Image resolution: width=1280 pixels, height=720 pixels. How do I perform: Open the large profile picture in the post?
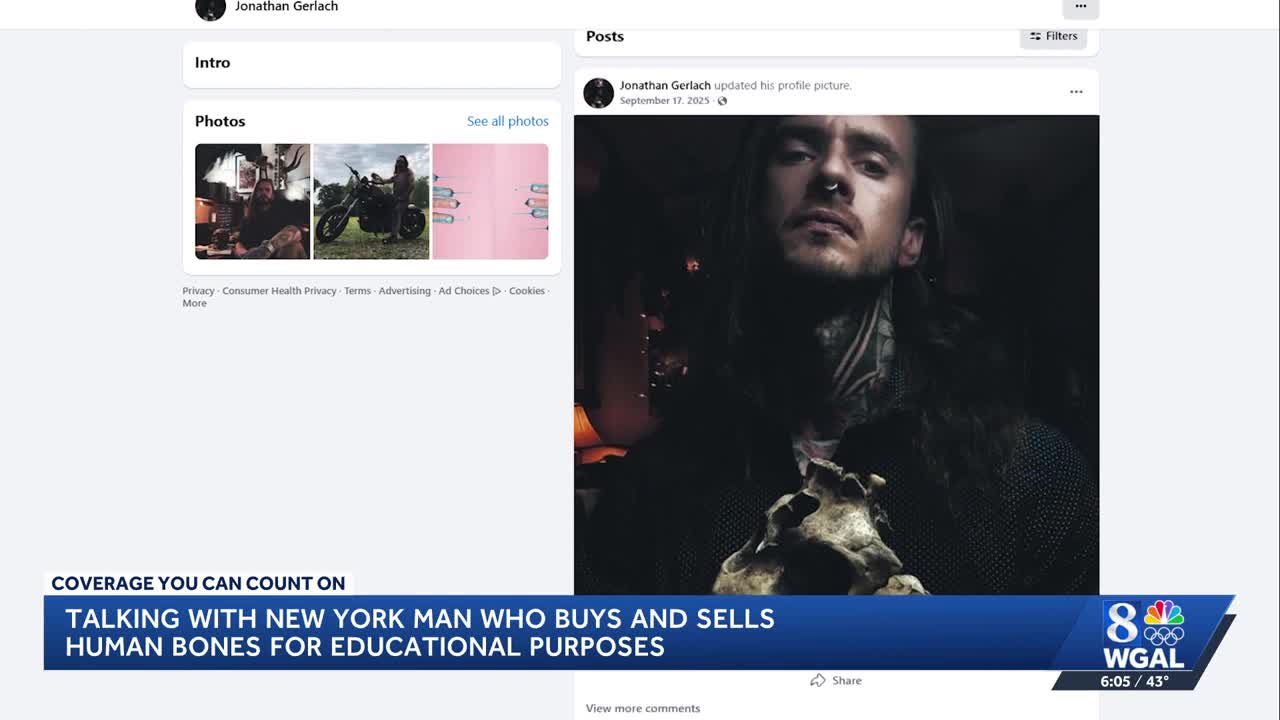point(836,350)
